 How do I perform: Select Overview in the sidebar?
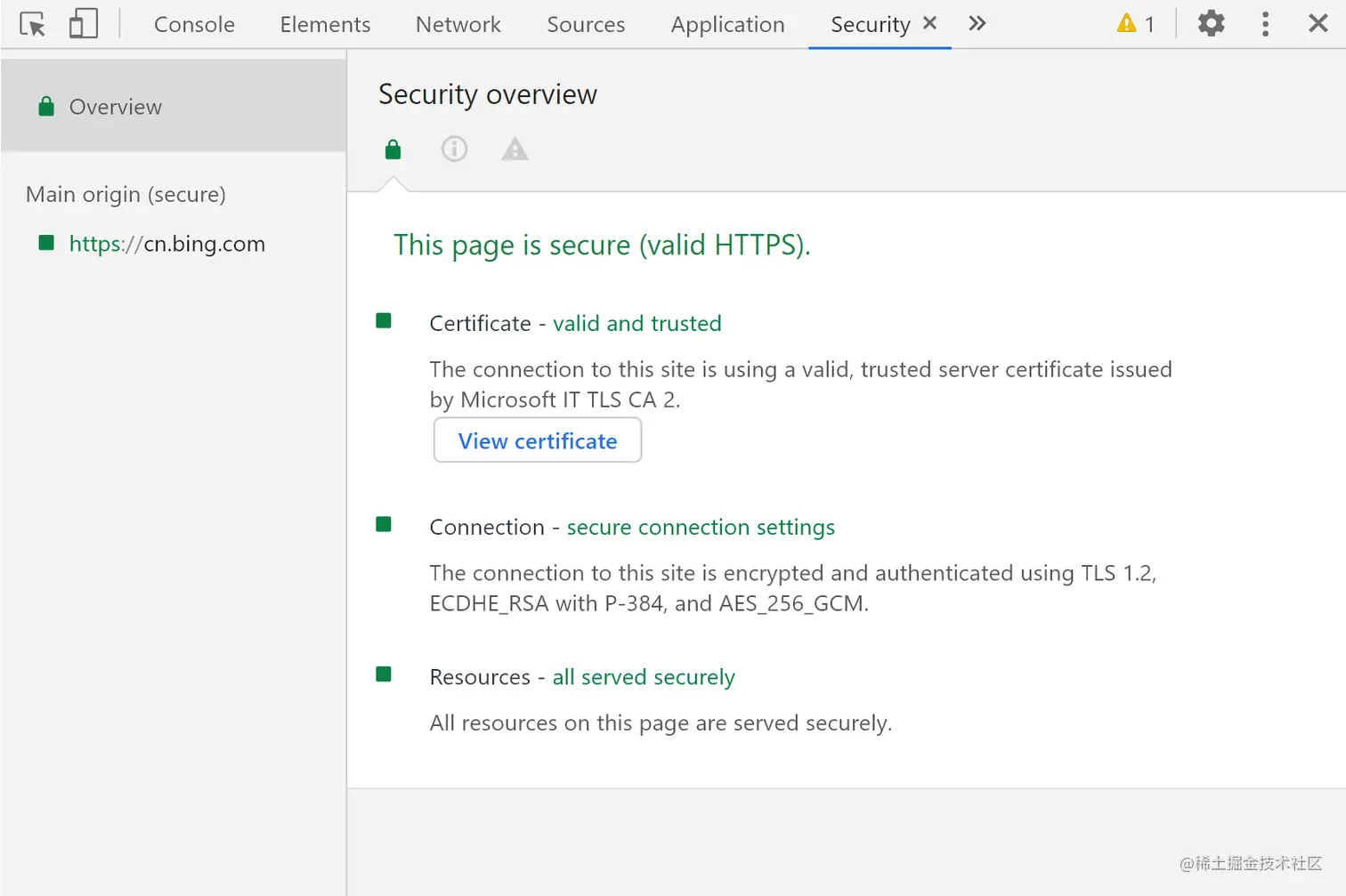[x=115, y=107]
